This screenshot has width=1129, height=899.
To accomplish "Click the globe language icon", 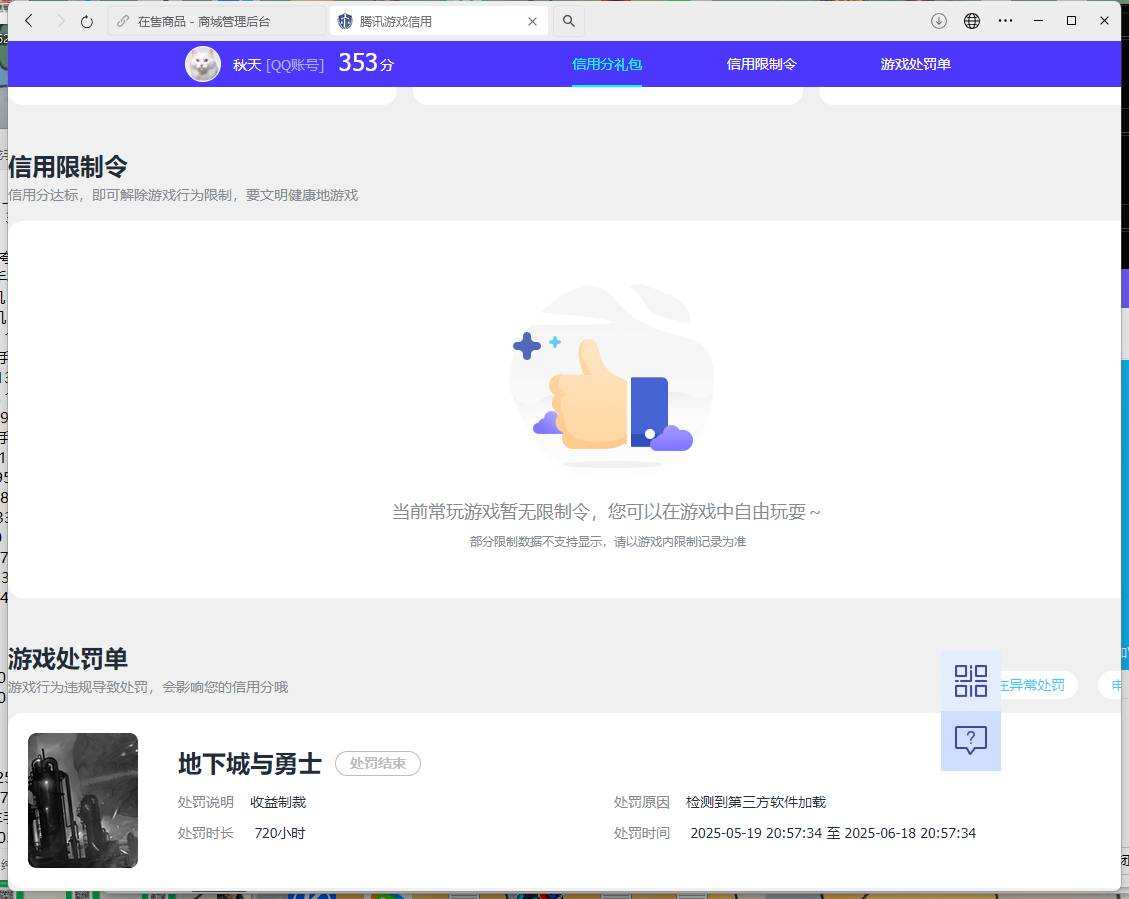I will pos(971,21).
